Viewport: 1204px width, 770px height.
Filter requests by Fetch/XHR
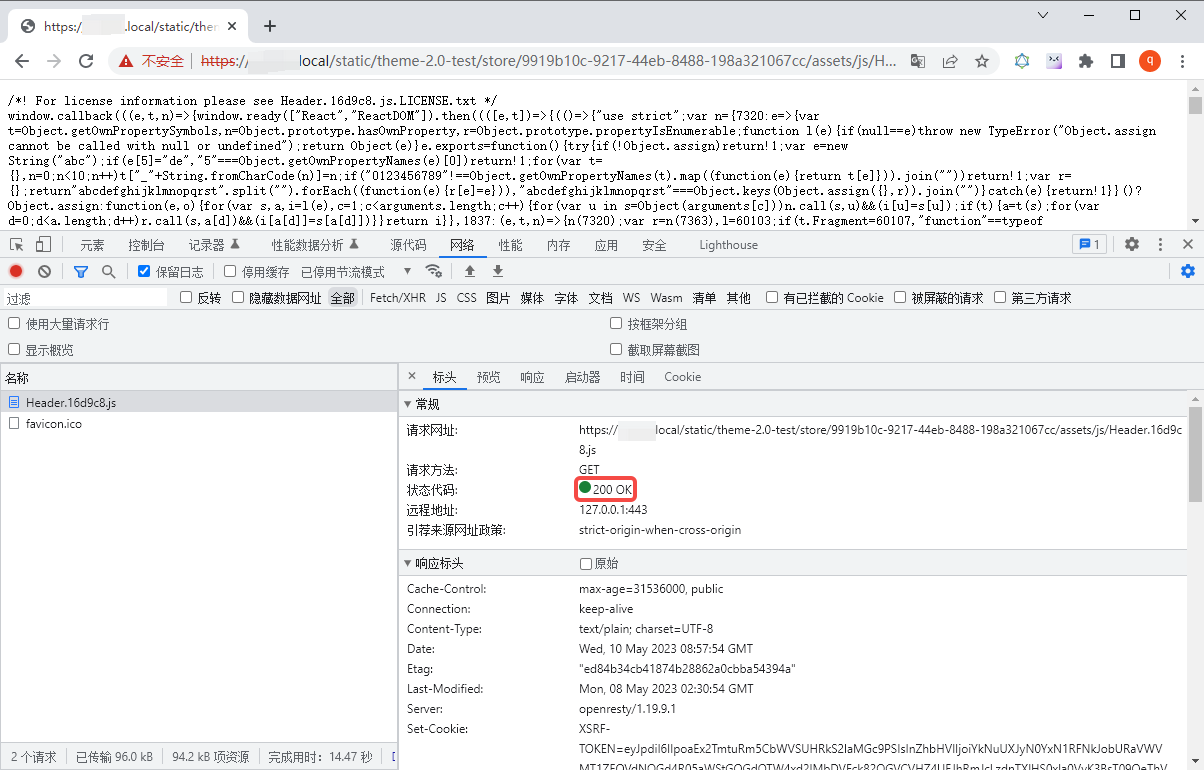(x=398, y=297)
